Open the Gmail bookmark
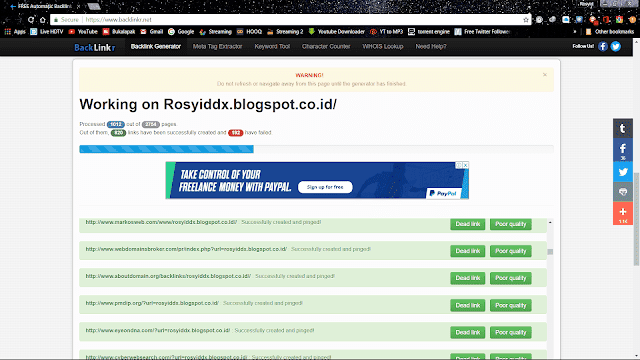 point(151,31)
